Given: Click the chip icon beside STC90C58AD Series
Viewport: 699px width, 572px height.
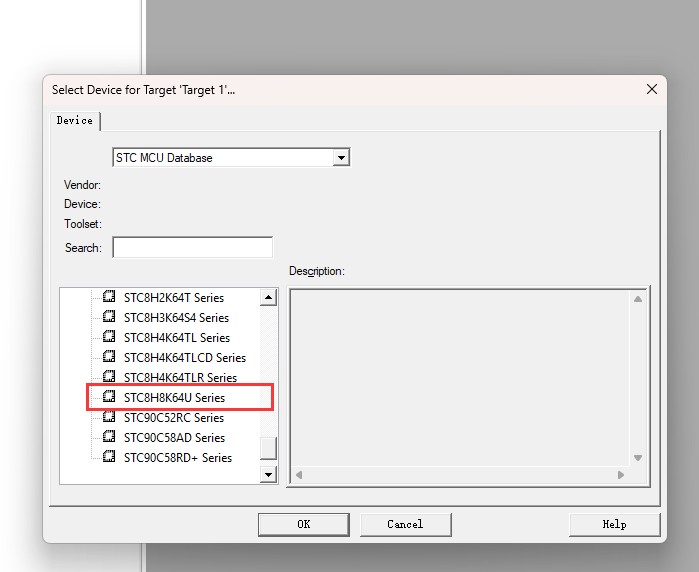Looking at the screenshot, I should tap(109, 436).
